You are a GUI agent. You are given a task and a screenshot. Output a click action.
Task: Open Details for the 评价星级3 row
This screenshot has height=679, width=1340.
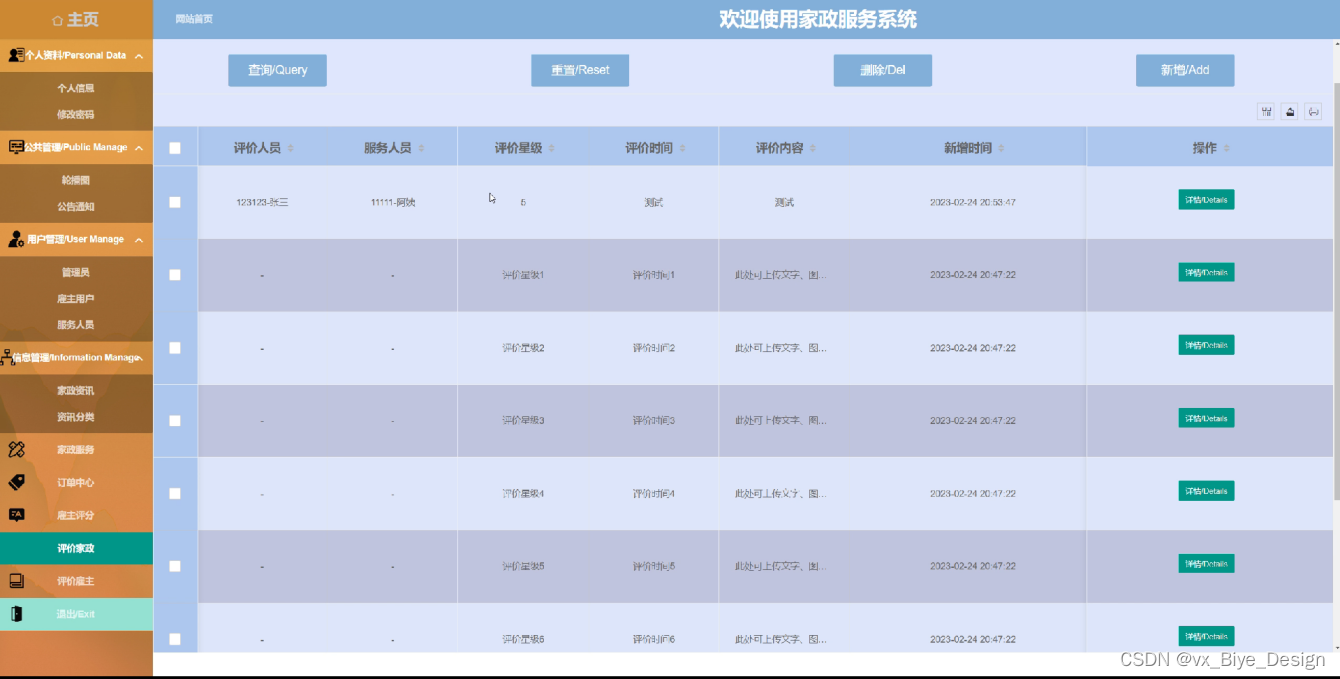[1206, 418]
